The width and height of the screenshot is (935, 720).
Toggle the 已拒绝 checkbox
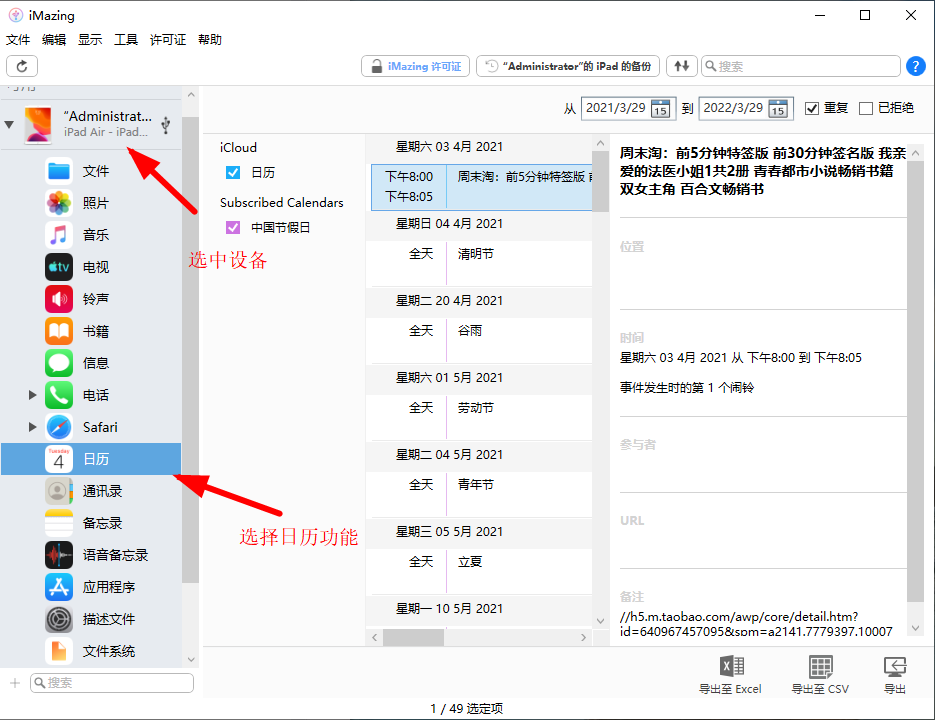point(866,109)
